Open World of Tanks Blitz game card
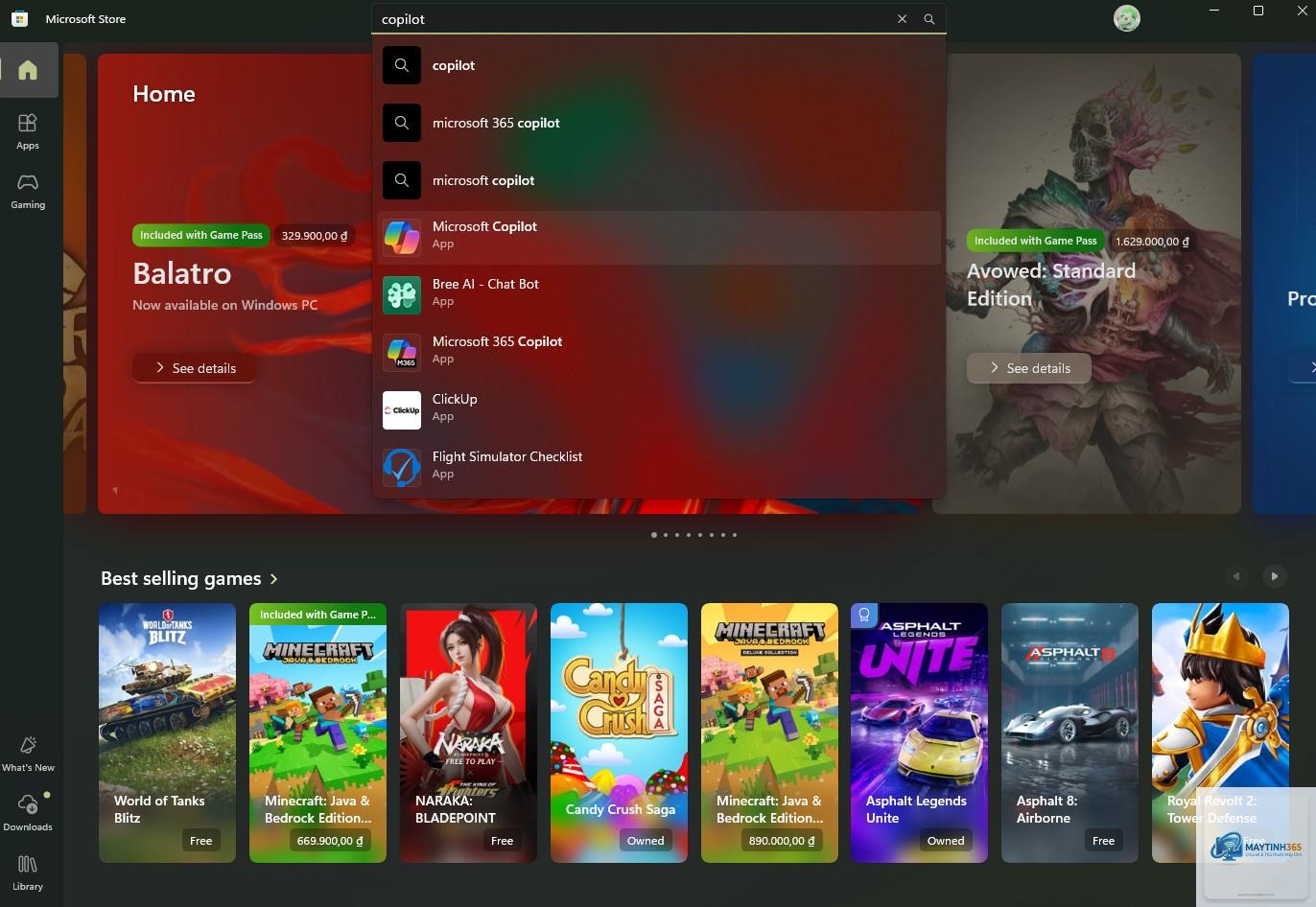 (167, 733)
